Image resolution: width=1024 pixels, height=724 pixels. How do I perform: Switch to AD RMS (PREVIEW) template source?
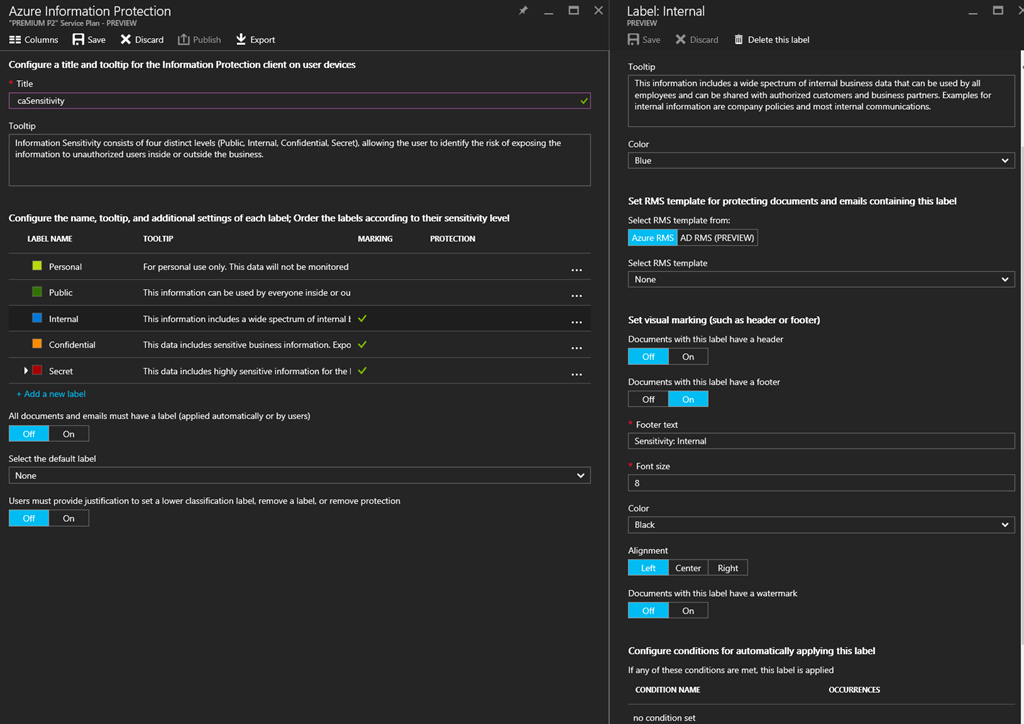(717, 238)
